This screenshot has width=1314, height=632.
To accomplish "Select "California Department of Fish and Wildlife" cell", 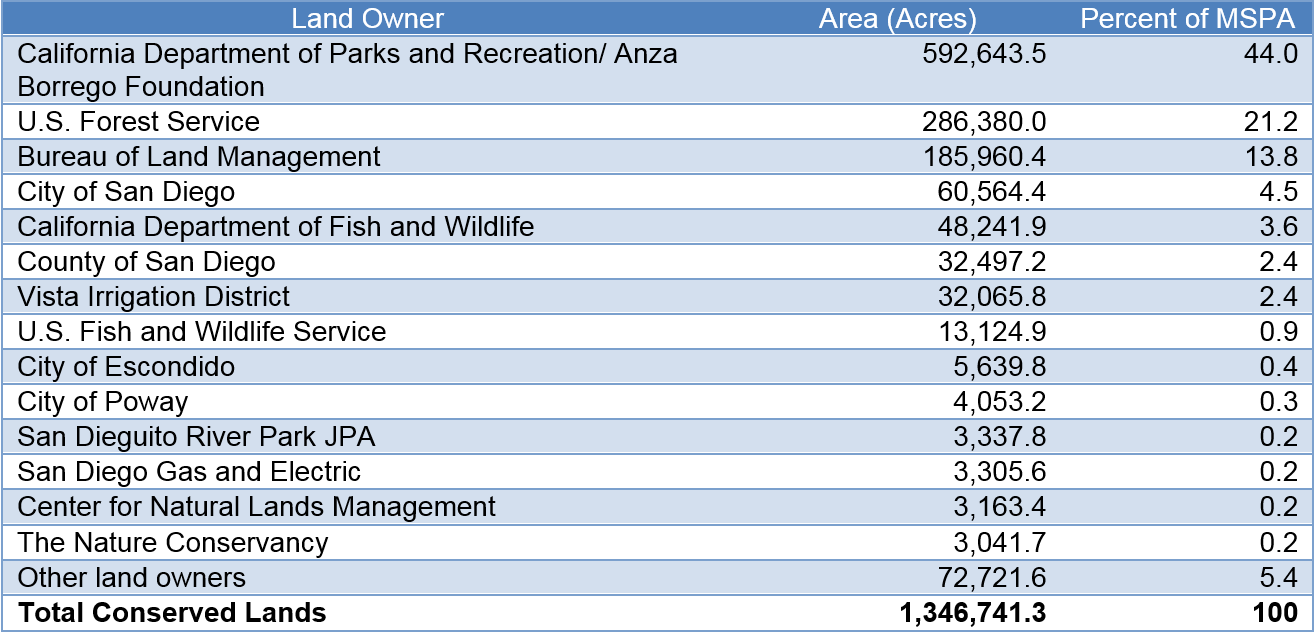I will 276,227.
